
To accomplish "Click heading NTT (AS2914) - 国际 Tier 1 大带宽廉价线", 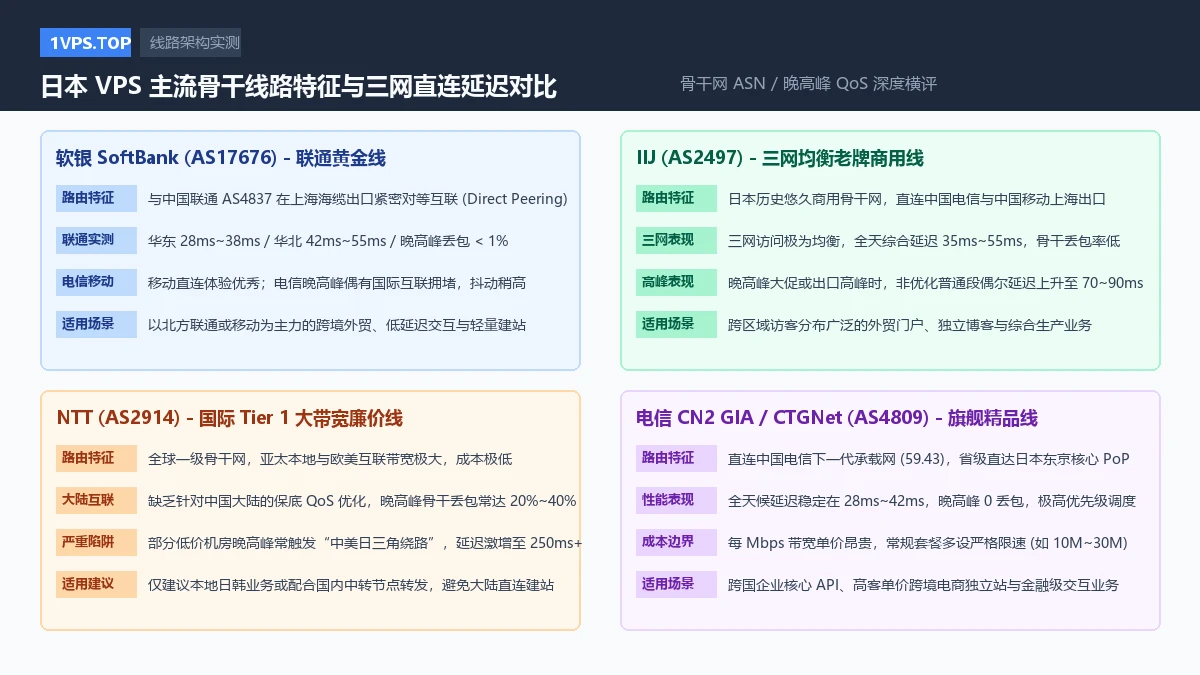I will [230, 418].
